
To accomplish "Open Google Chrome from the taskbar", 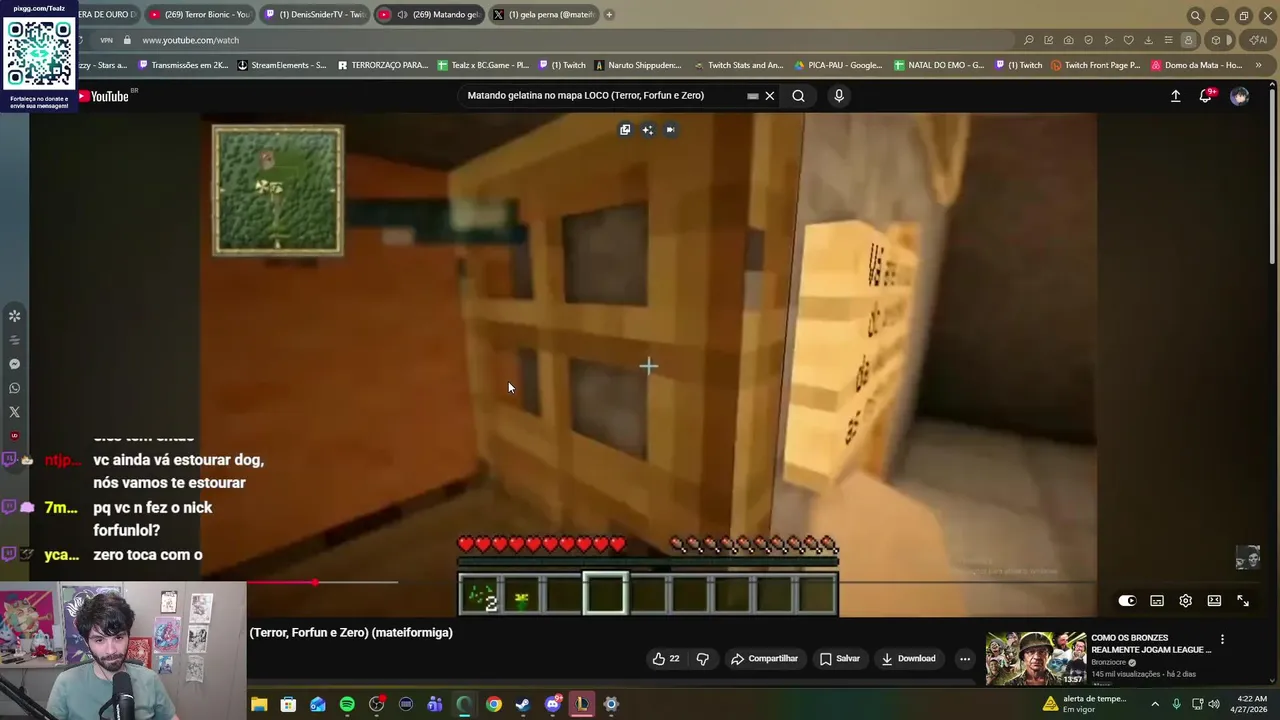I will tap(494, 704).
